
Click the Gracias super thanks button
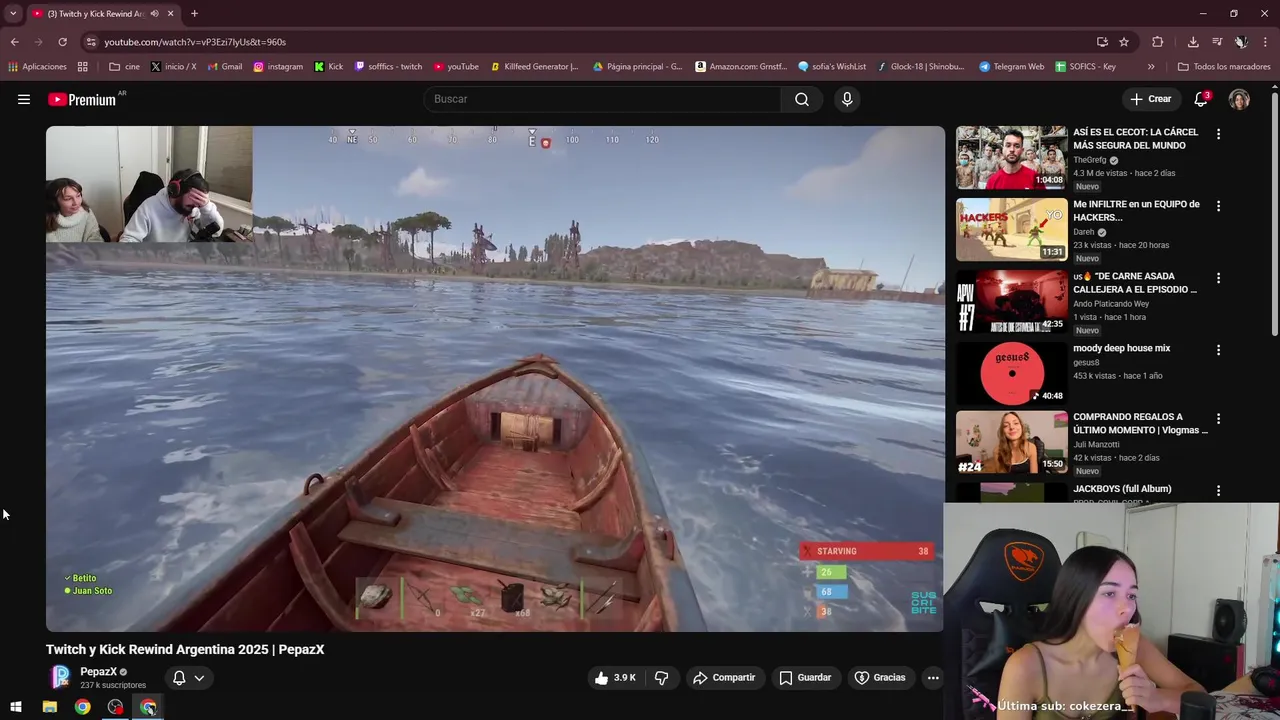click(880, 677)
